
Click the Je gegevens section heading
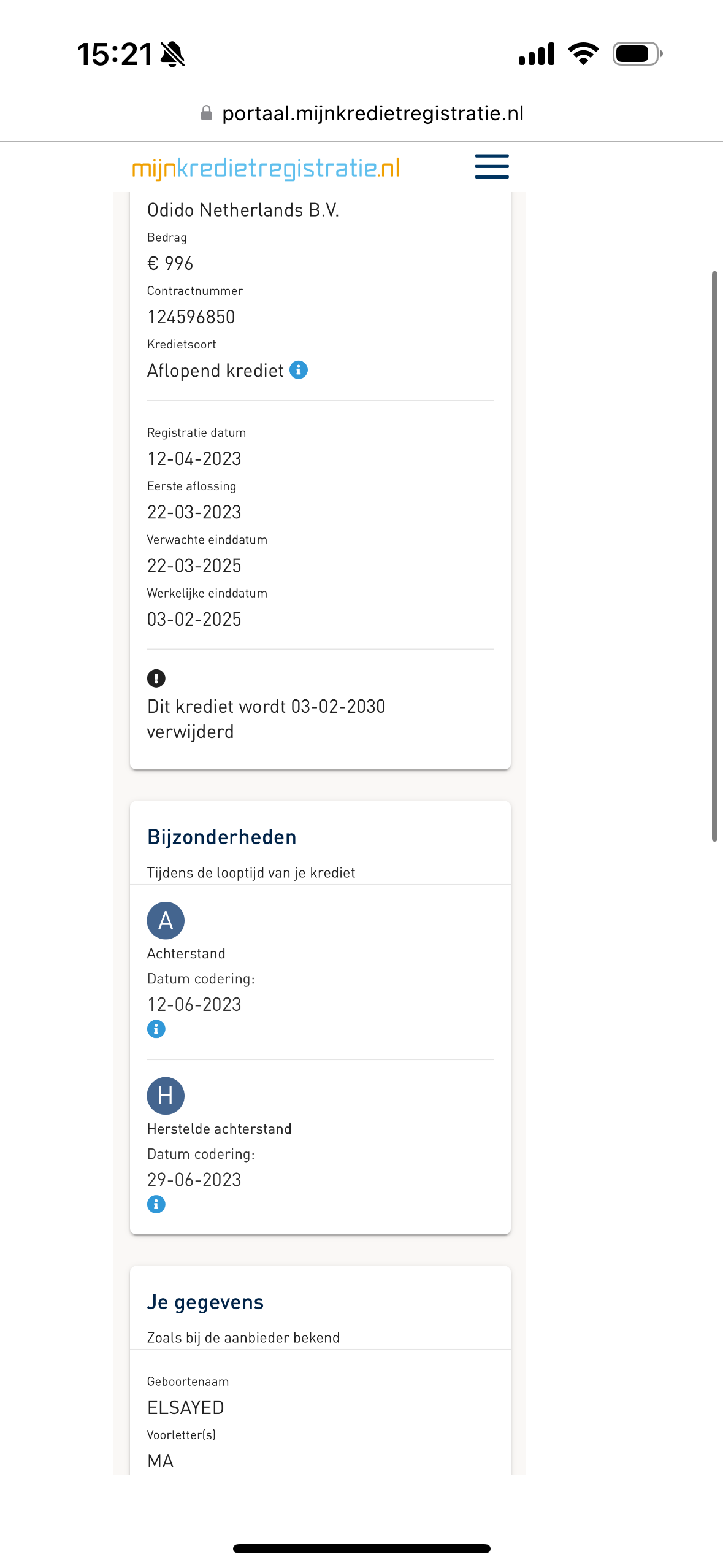[x=205, y=1302]
